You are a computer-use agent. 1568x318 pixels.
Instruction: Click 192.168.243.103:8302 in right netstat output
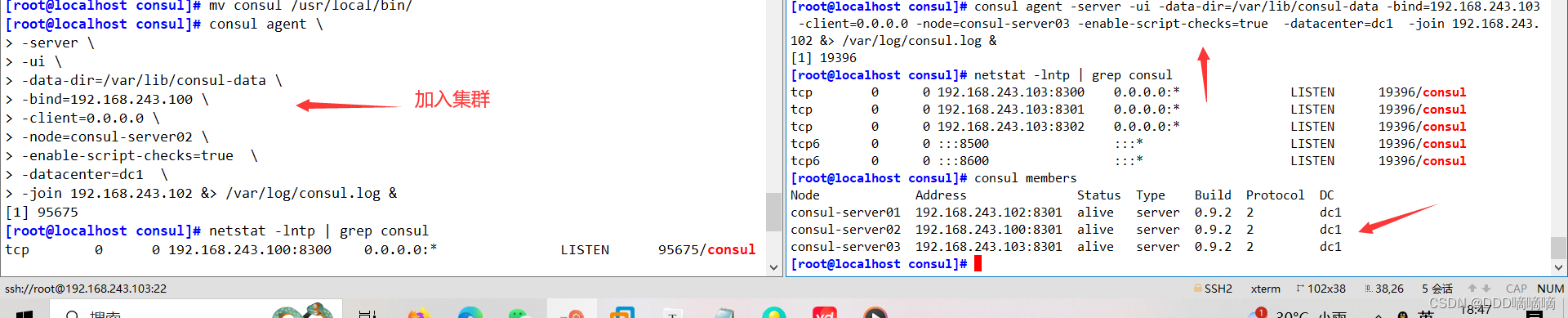pyautogui.click(x=1010, y=127)
